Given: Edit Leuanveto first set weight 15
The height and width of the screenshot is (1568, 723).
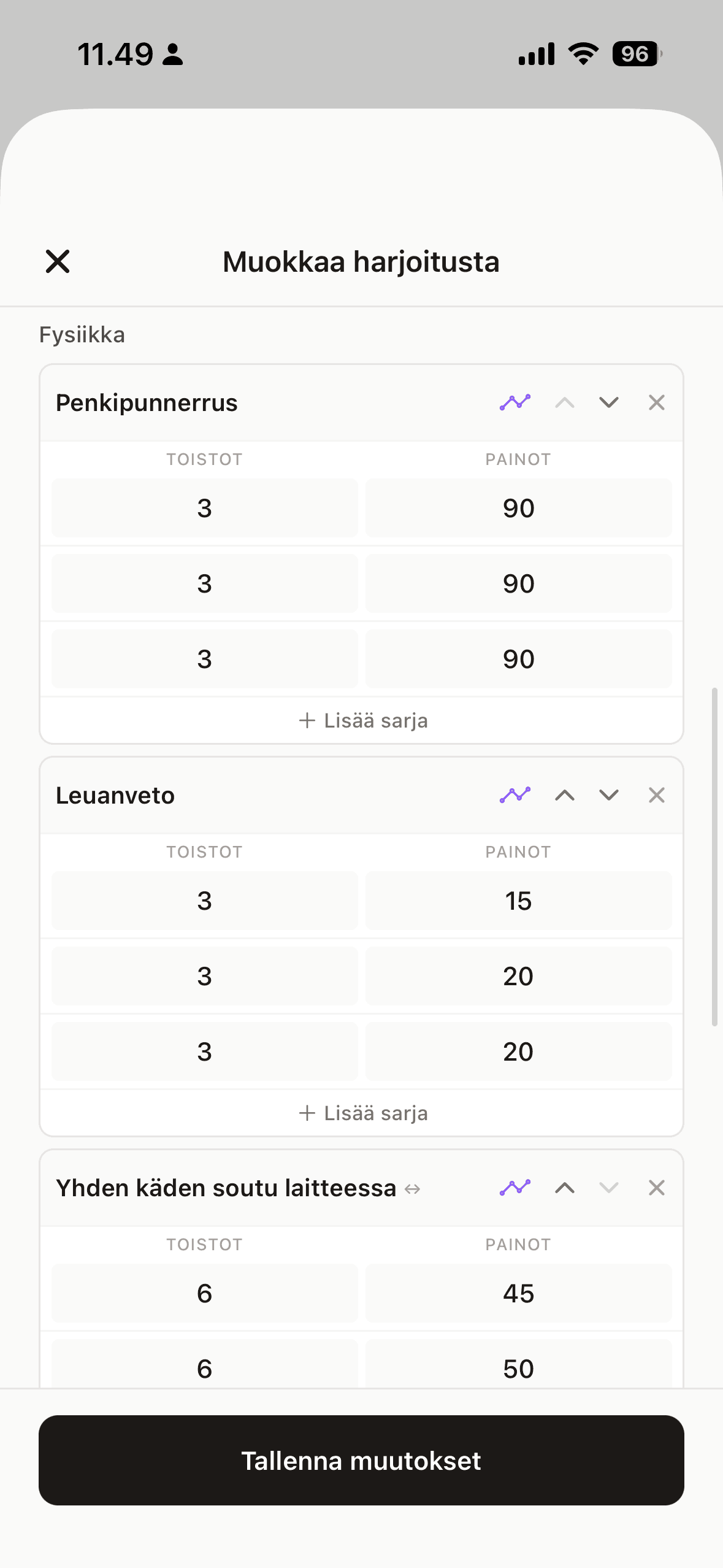Looking at the screenshot, I should tap(518, 901).
